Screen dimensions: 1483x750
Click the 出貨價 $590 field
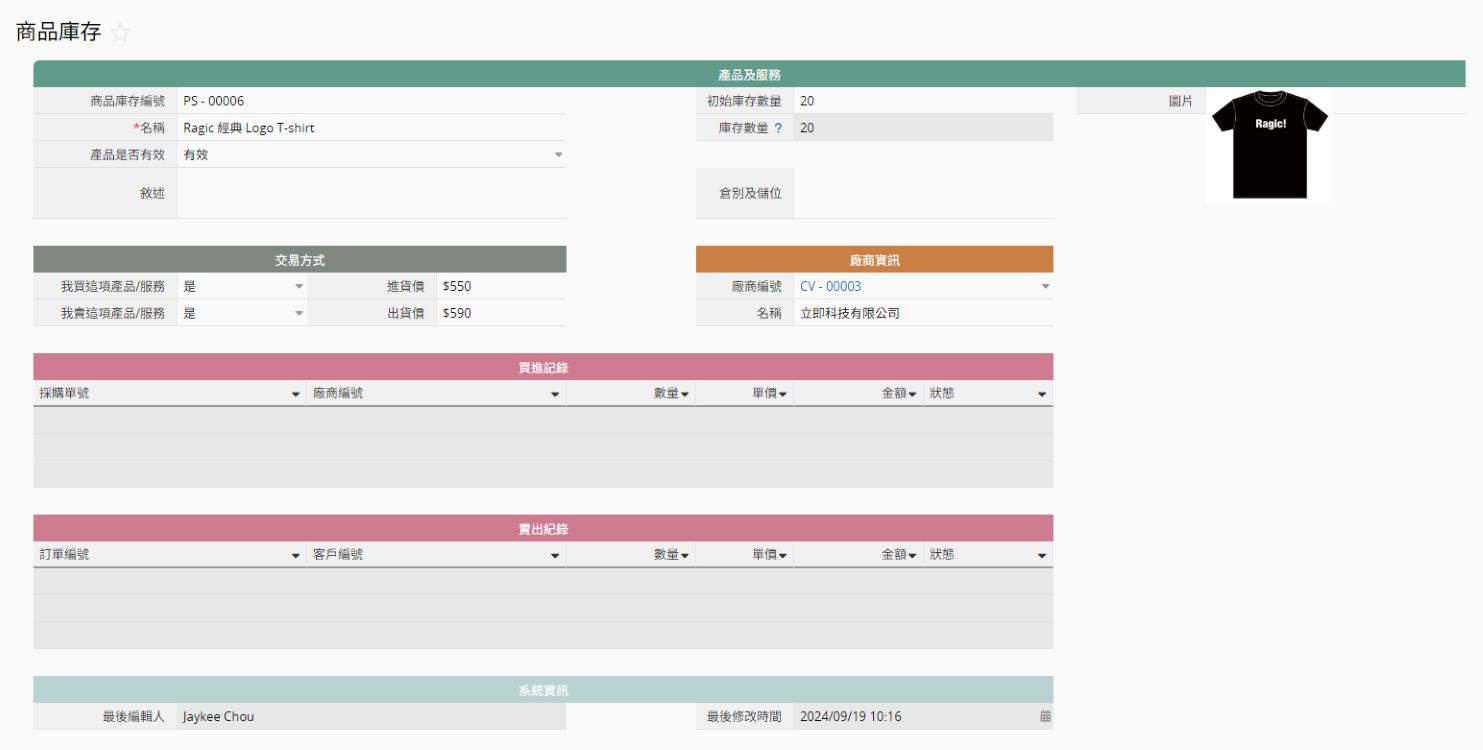[x=500, y=313]
